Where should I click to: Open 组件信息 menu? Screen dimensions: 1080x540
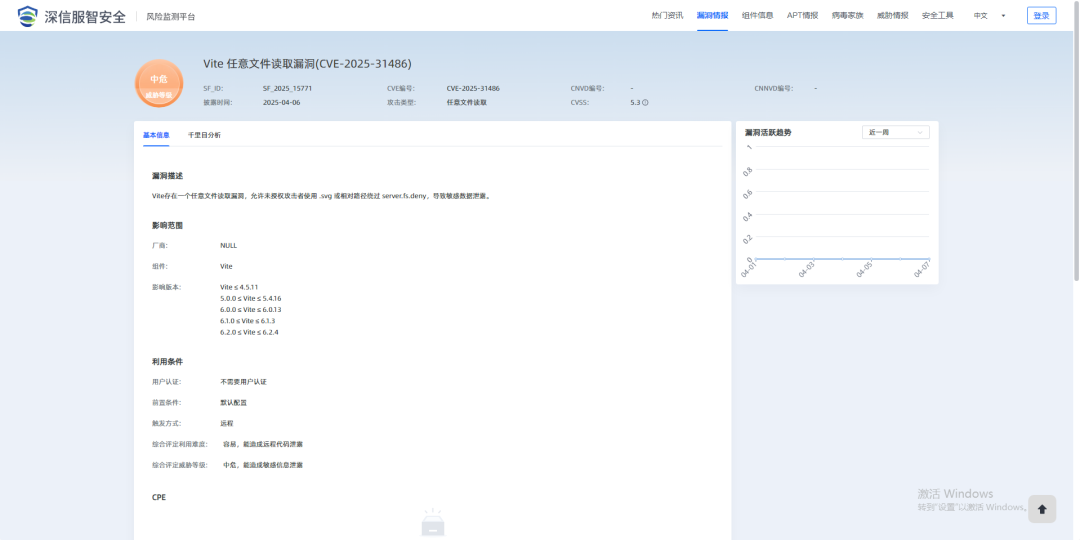click(757, 15)
